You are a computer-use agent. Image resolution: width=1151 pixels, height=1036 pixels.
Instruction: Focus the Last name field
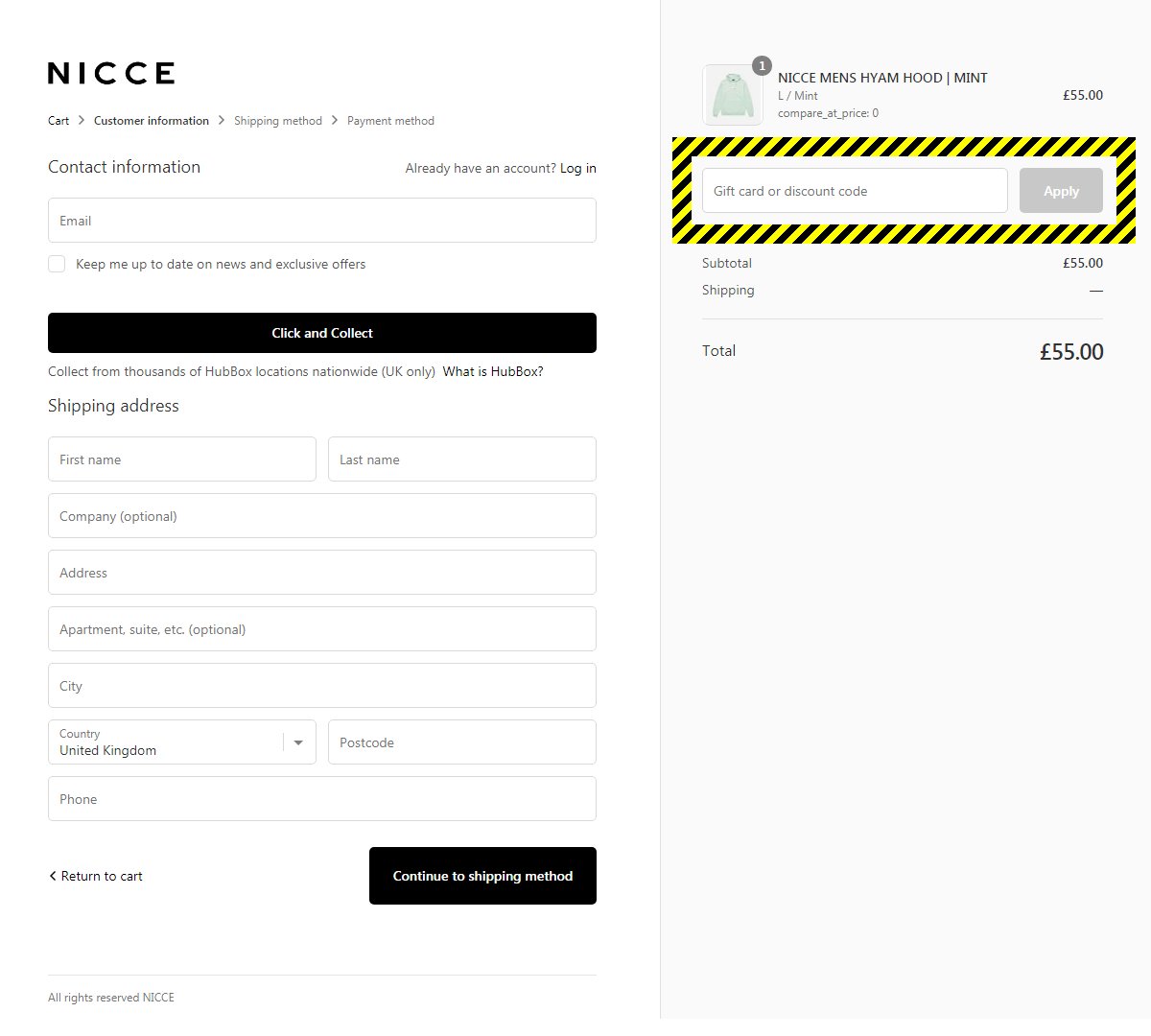click(x=462, y=459)
